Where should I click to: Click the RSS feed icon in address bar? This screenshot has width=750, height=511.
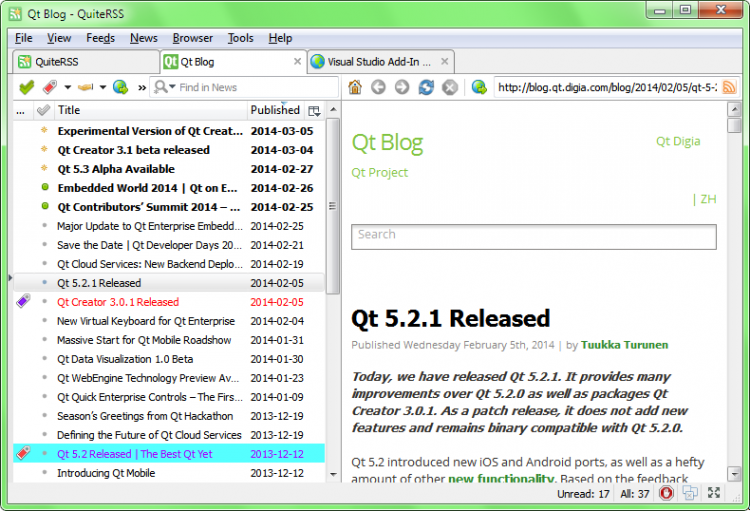pos(729,87)
